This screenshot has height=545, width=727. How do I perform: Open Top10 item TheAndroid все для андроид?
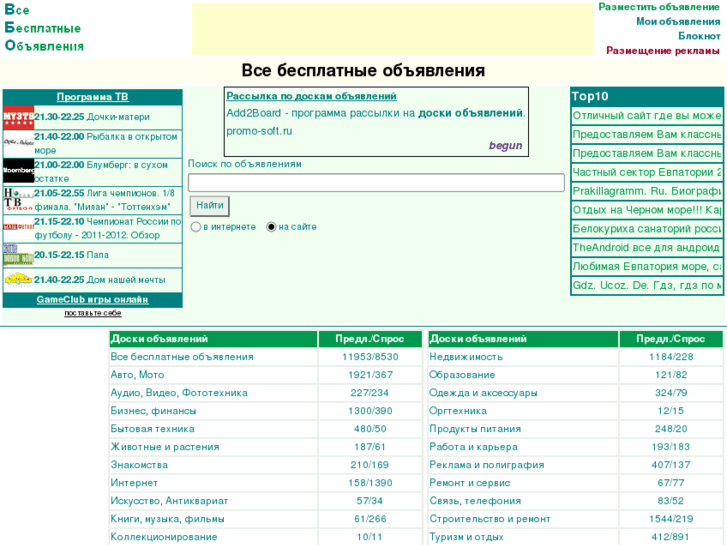(x=647, y=248)
